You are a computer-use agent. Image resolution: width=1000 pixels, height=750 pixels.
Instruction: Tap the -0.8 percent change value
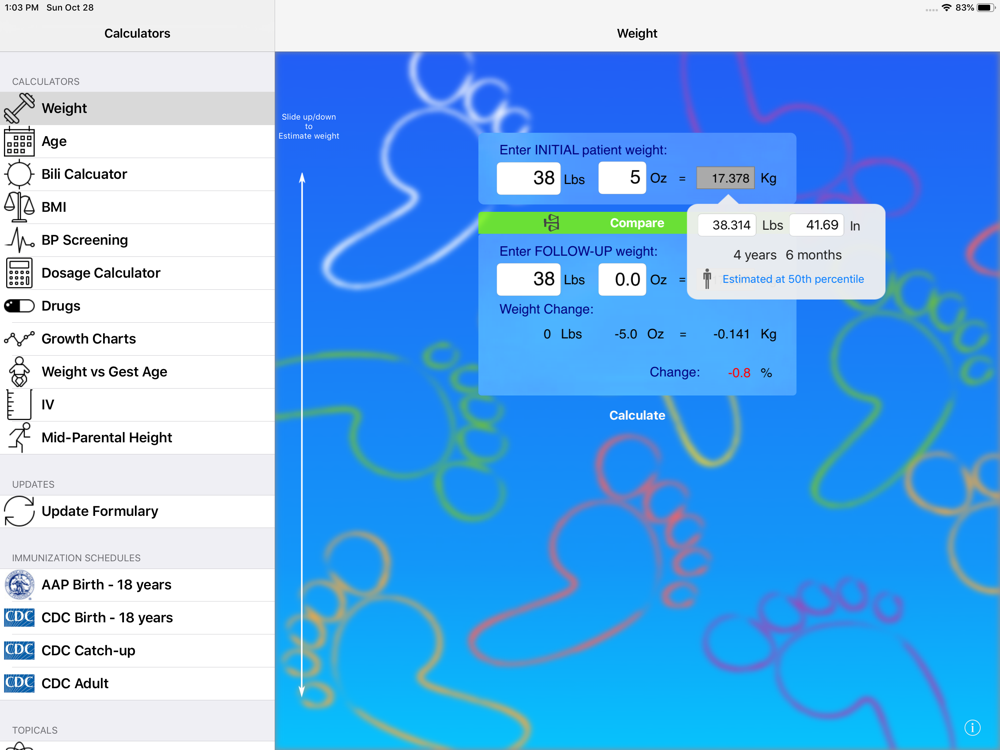739,372
